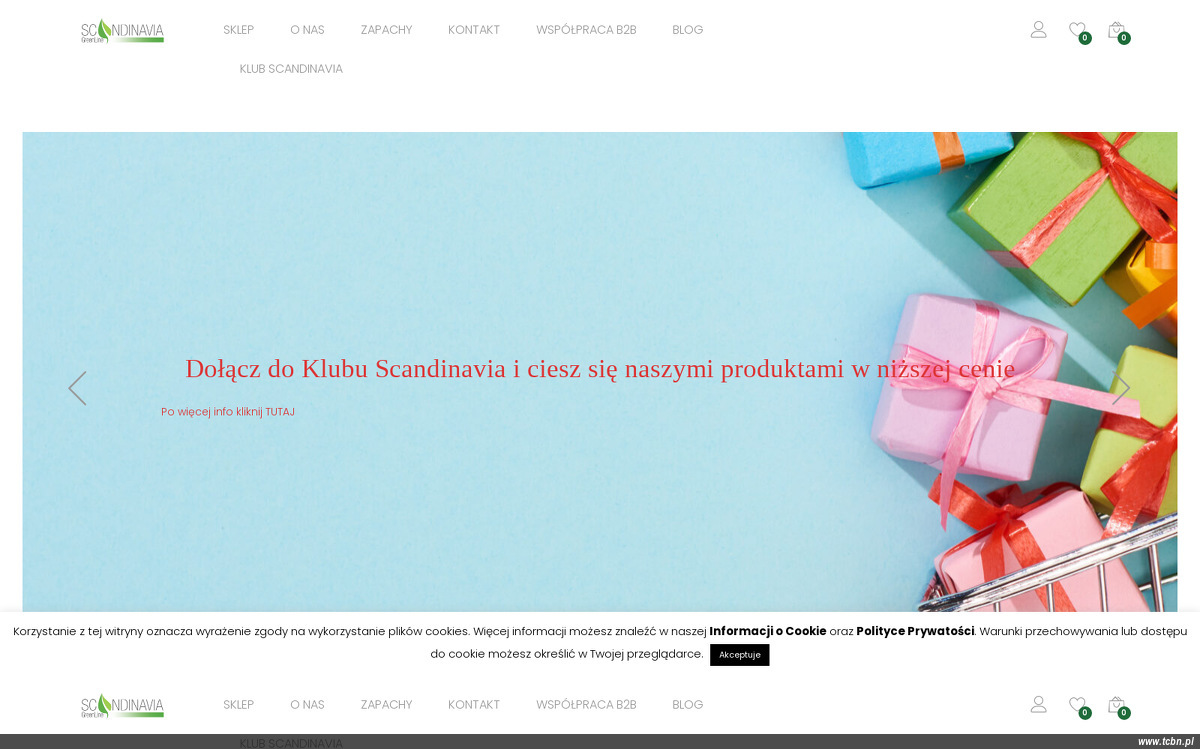1200x749 pixels.
Task: Go to previous slide with left arrow
Action: 77,388
